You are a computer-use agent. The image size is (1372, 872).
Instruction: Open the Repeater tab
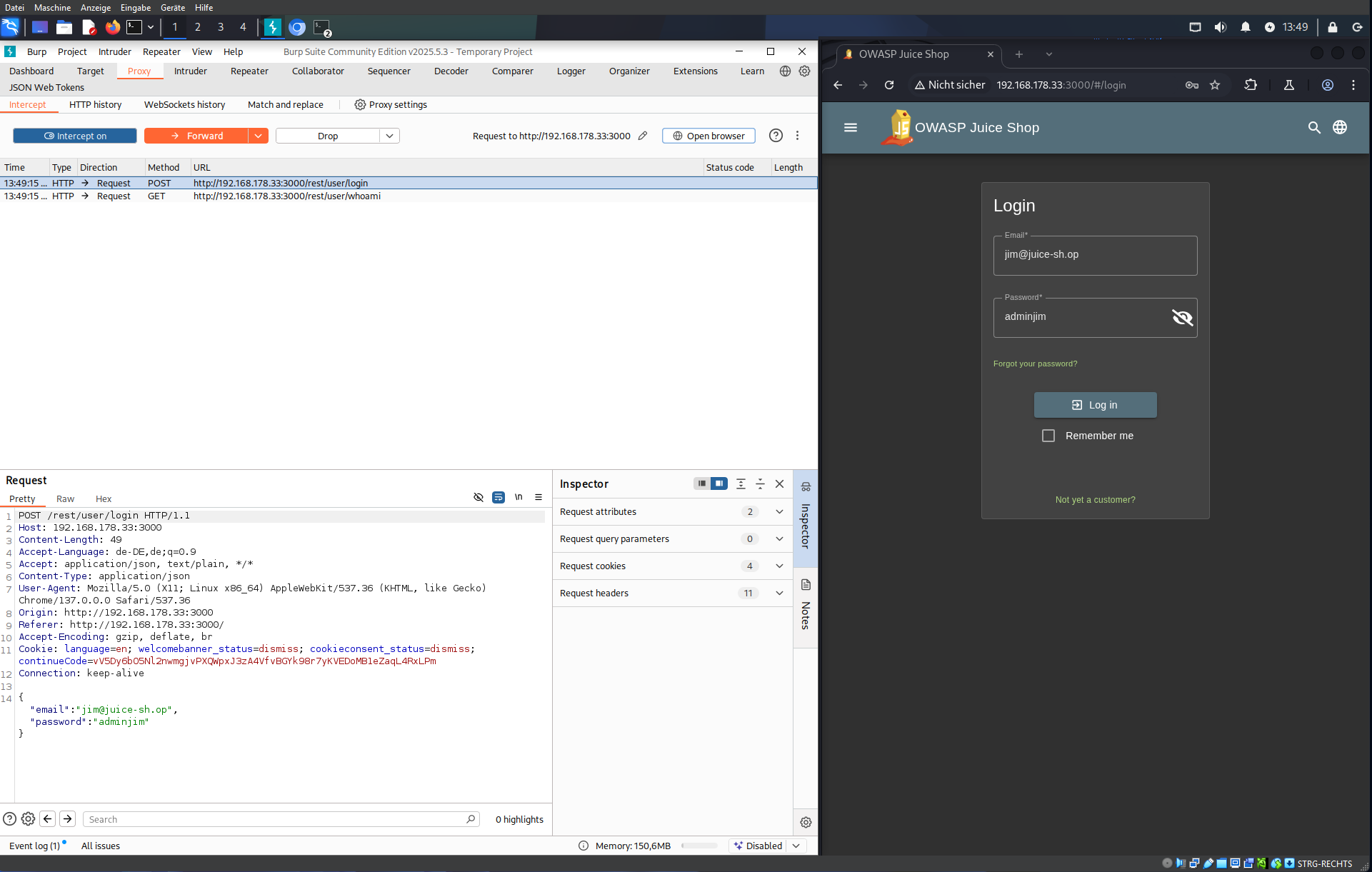[x=249, y=71]
